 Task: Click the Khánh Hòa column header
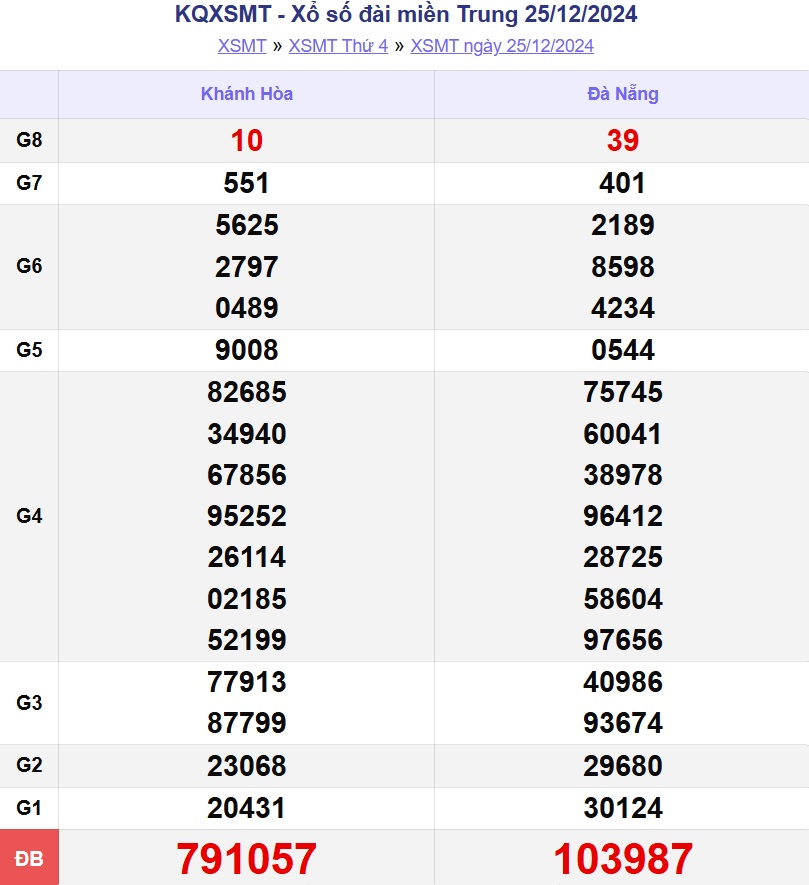pos(247,94)
